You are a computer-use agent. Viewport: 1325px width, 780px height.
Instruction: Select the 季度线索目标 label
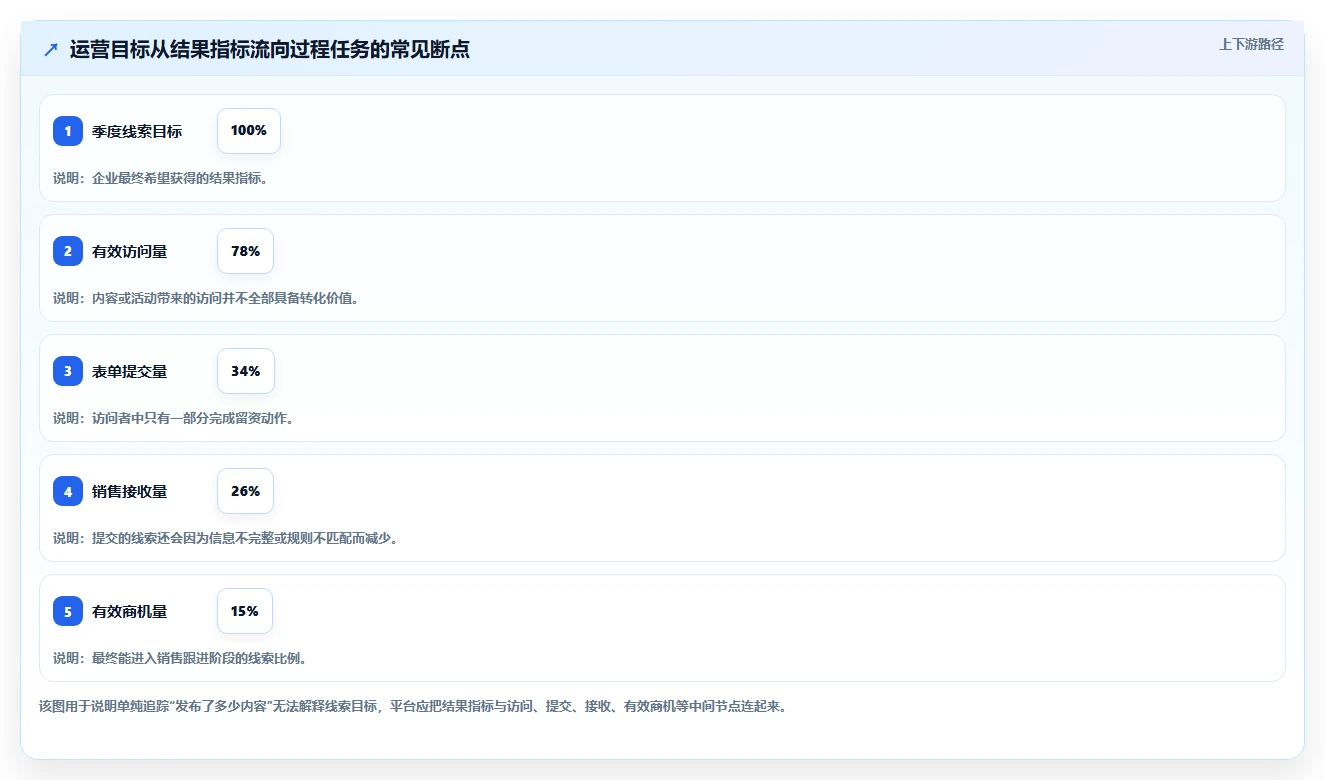pyautogui.click(x=137, y=131)
